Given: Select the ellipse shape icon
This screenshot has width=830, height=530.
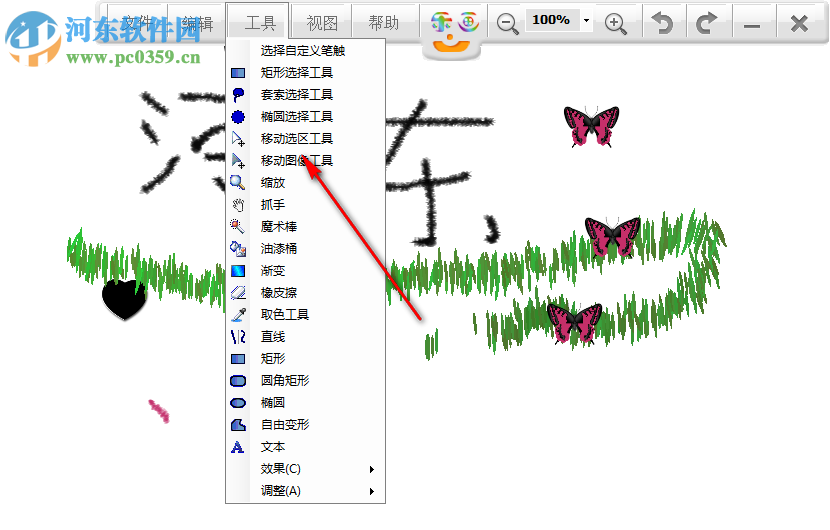Looking at the screenshot, I should (x=238, y=403).
